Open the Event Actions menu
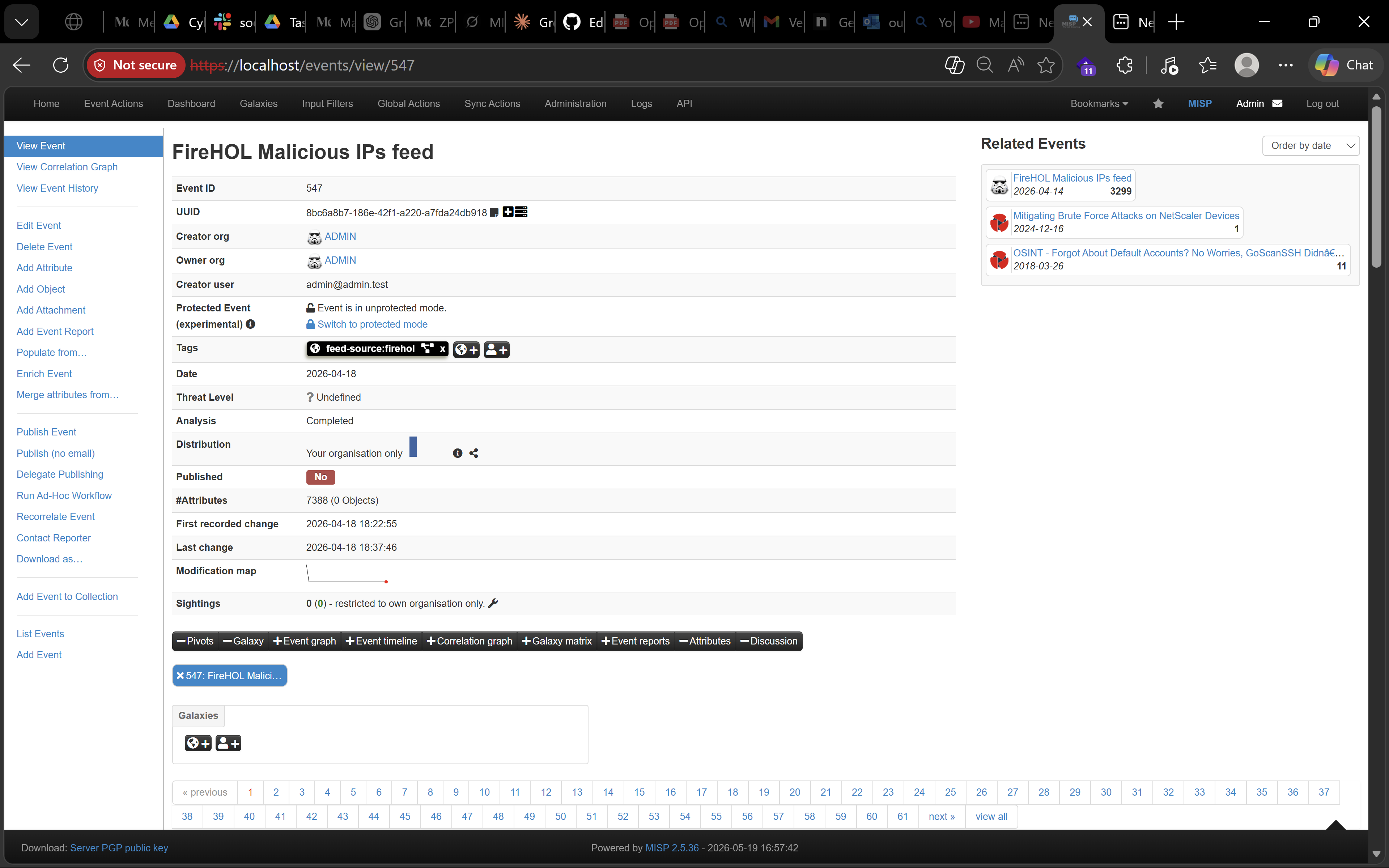1389x868 pixels. point(113,104)
